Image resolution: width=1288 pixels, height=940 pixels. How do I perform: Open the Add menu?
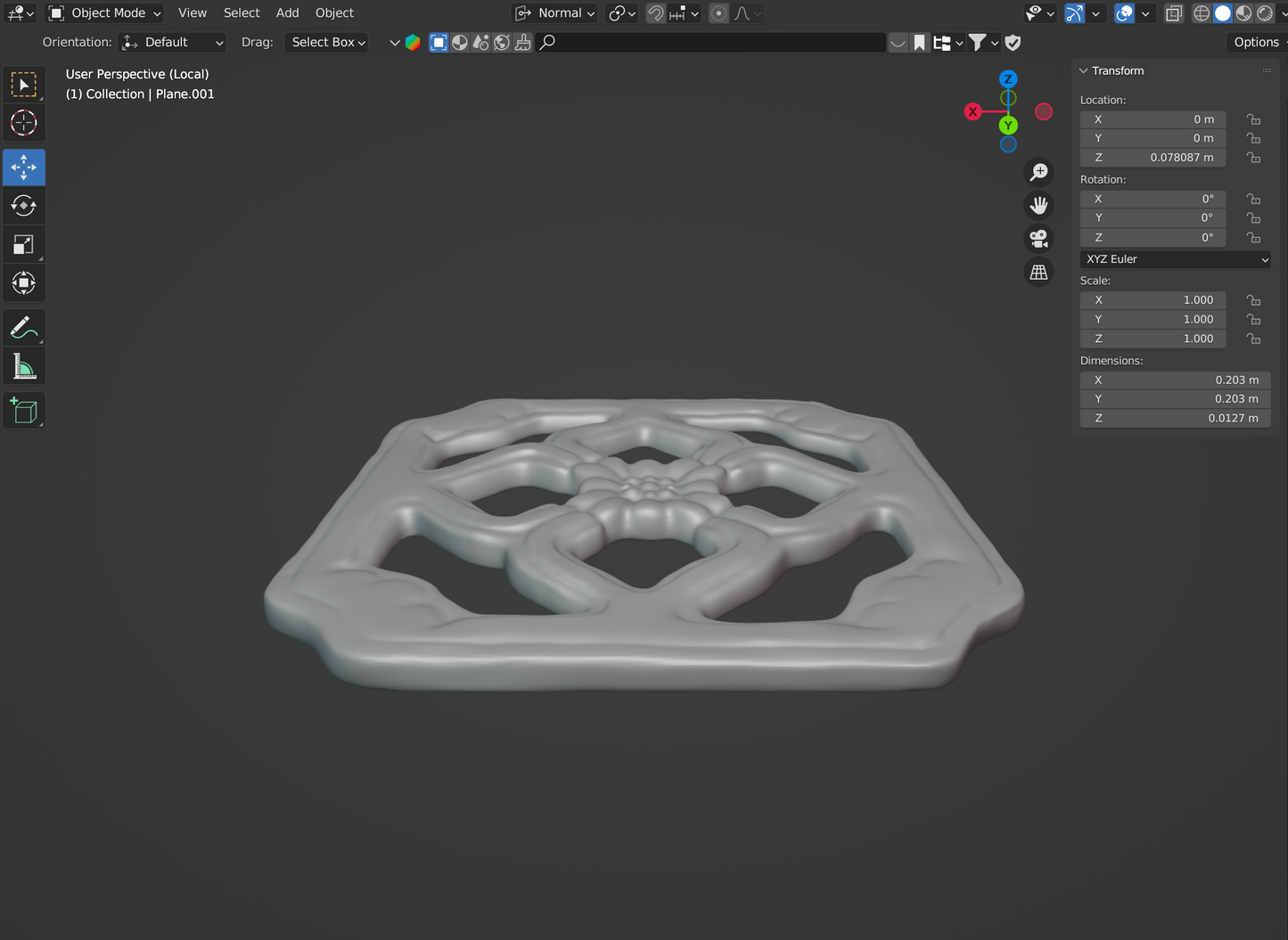(287, 13)
